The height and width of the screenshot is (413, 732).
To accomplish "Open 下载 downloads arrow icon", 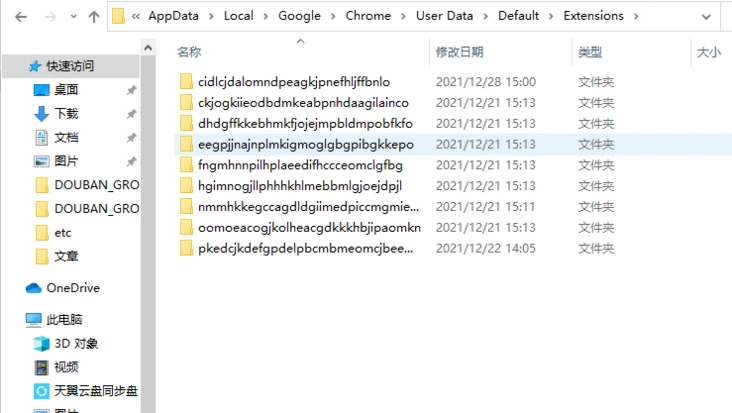I will tap(42, 113).
